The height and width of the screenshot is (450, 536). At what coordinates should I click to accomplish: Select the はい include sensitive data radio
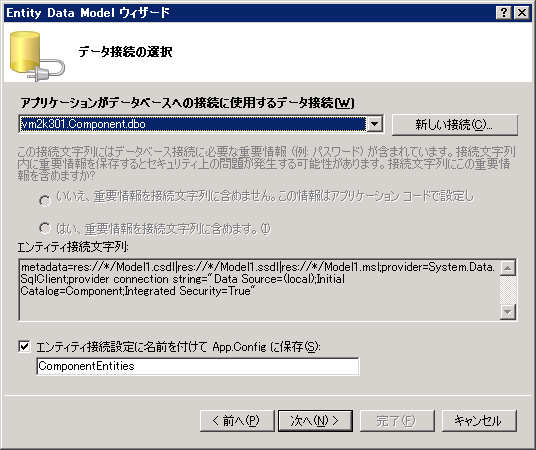click(x=45, y=228)
